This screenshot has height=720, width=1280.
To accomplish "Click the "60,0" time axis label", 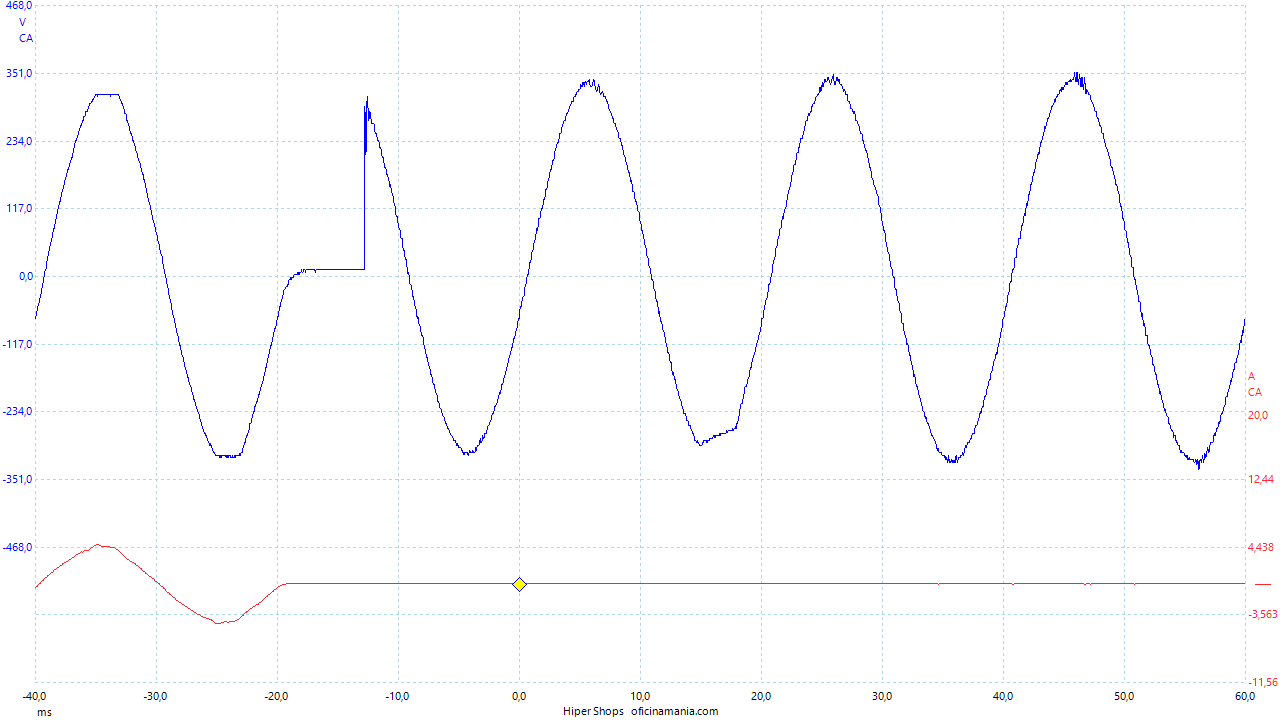I will pyautogui.click(x=1245, y=696).
